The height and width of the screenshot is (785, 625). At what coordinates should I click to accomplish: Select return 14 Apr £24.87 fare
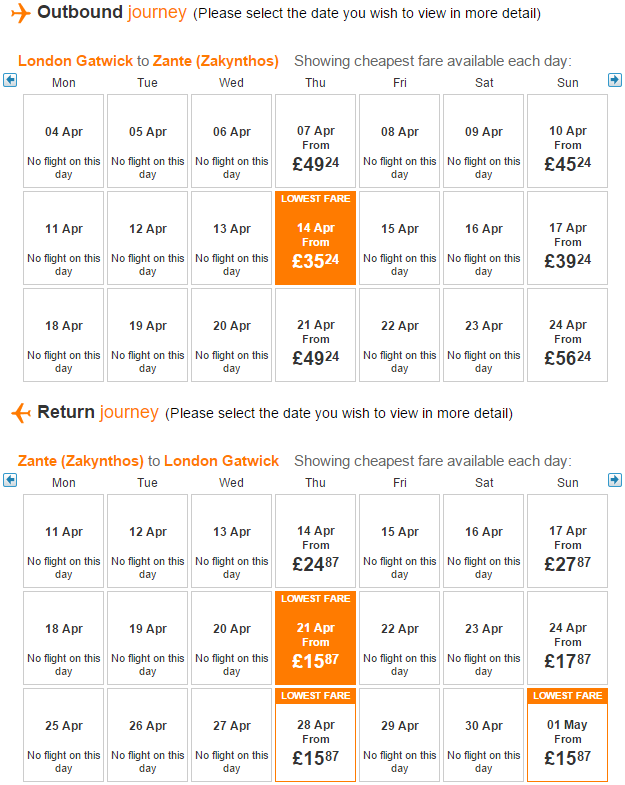pyautogui.click(x=316, y=541)
